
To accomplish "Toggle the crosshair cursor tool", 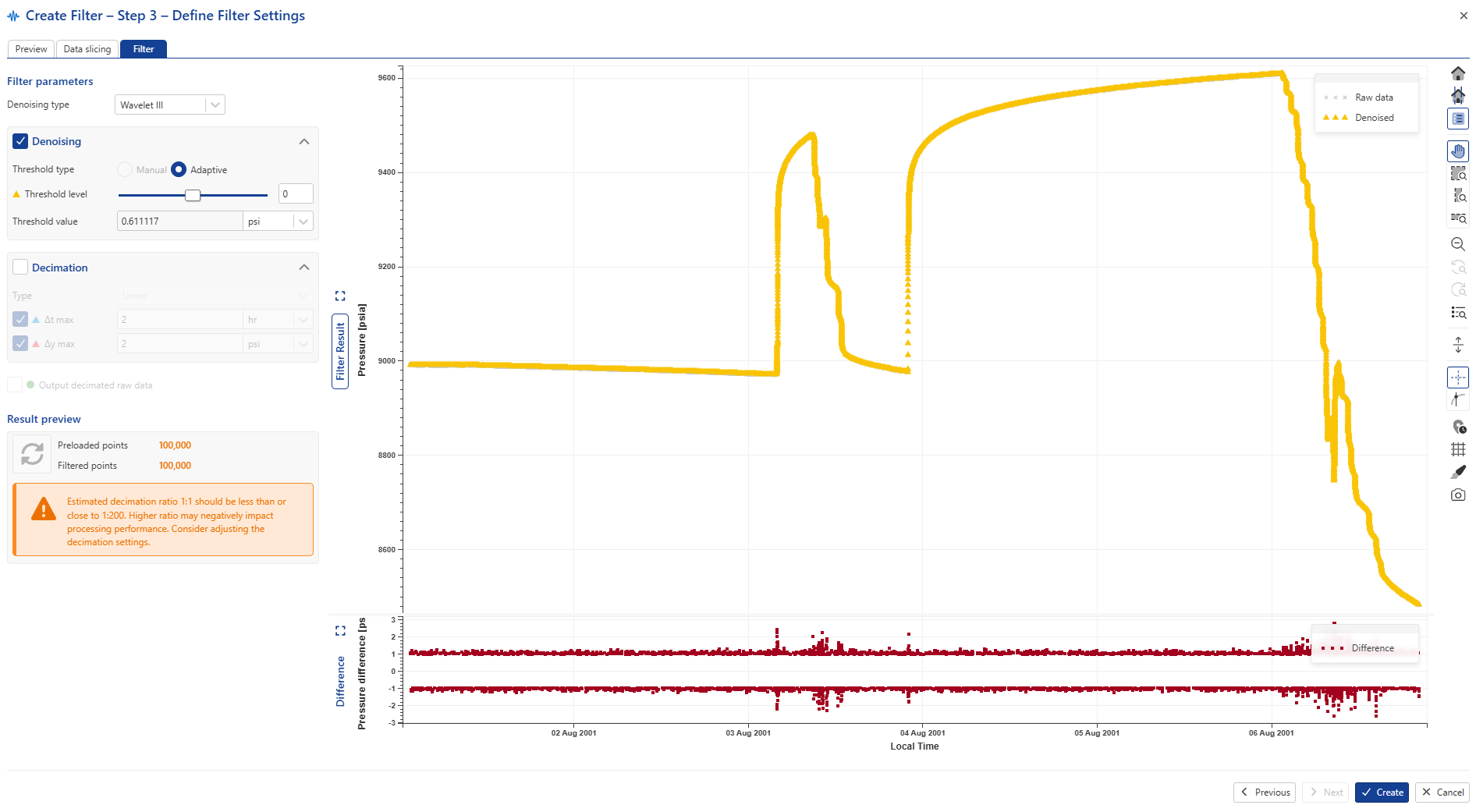I will click(x=1457, y=378).
